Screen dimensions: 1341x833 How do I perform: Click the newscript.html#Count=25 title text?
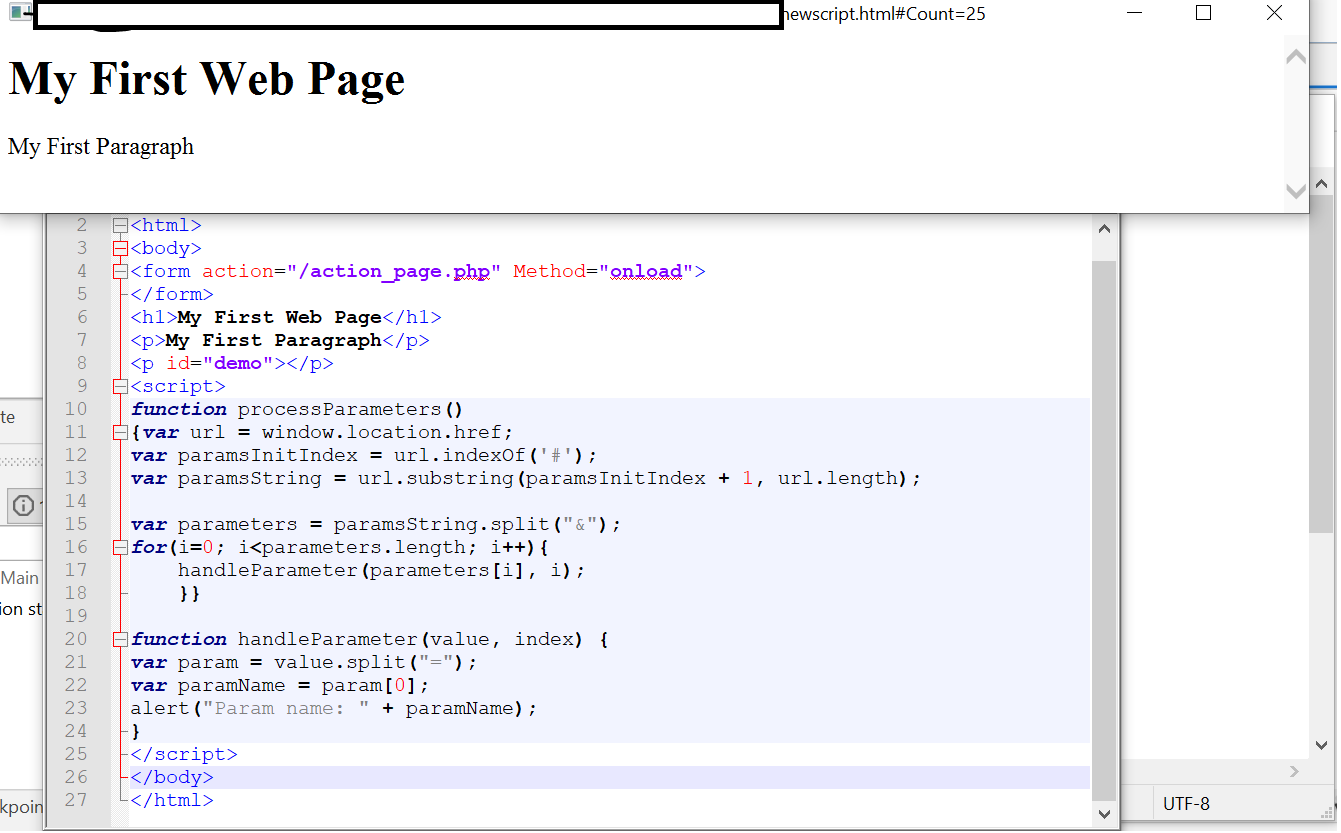(886, 14)
